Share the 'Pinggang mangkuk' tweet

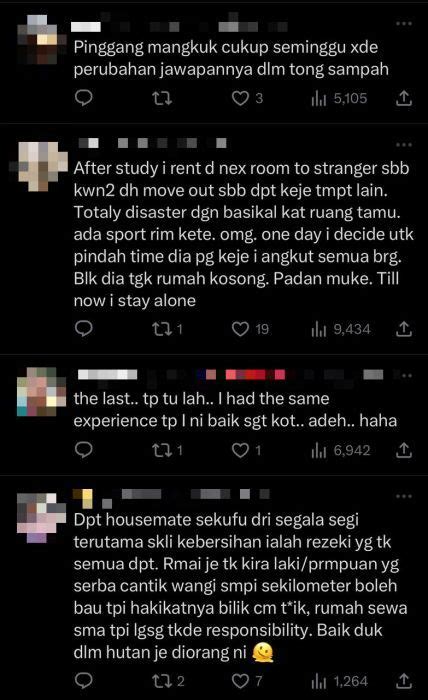coord(403,98)
